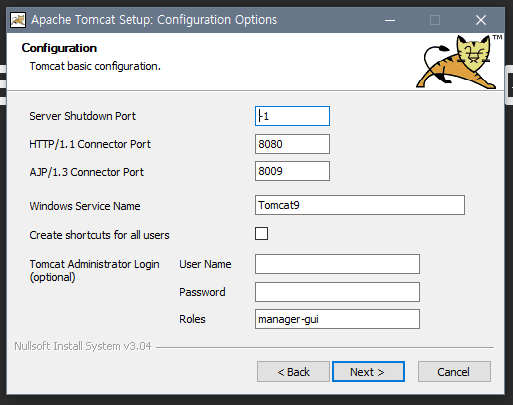Minimize the Apache Tomcat Setup window
The width and height of the screenshot is (513, 405).
(x=390, y=20)
